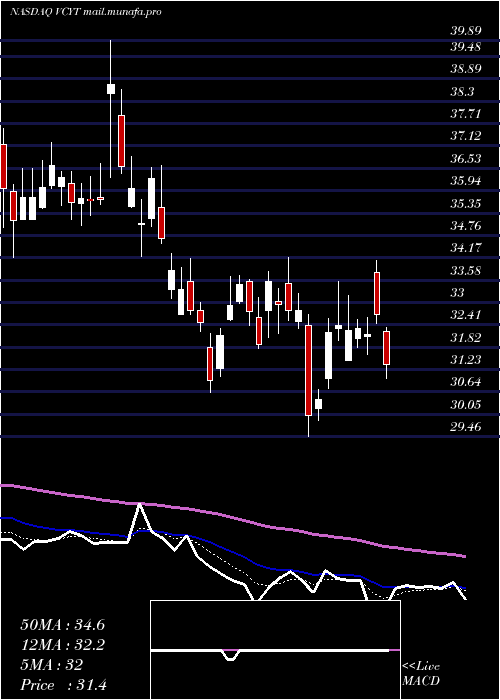Select the 39.48 price axis label

(x=466, y=46)
